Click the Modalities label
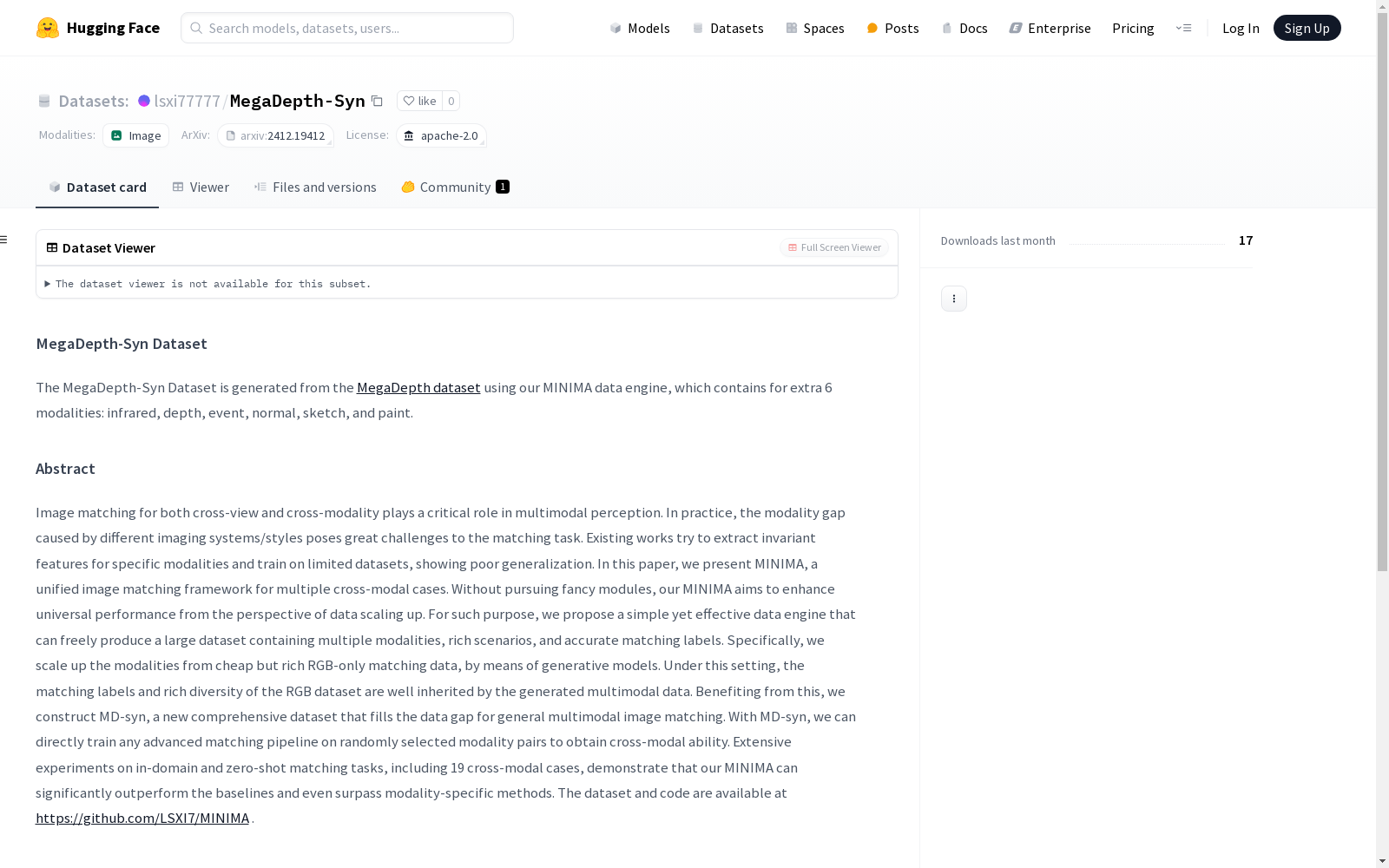Viewport: 1389px width, 868px height. pyautogui.click(x=67, y=135)
